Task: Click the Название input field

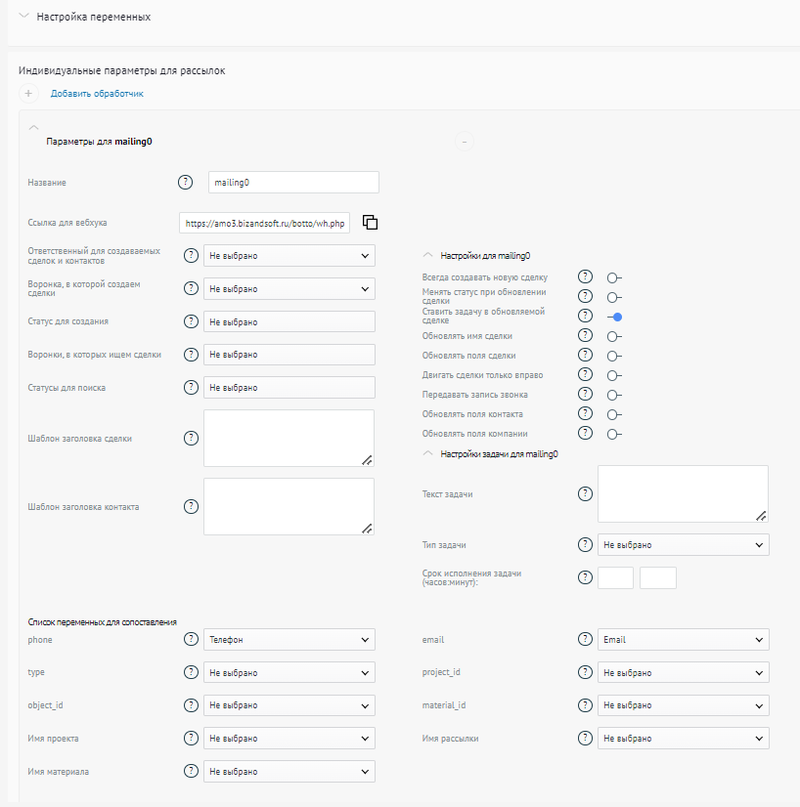Action: click(x=293, y=182)
